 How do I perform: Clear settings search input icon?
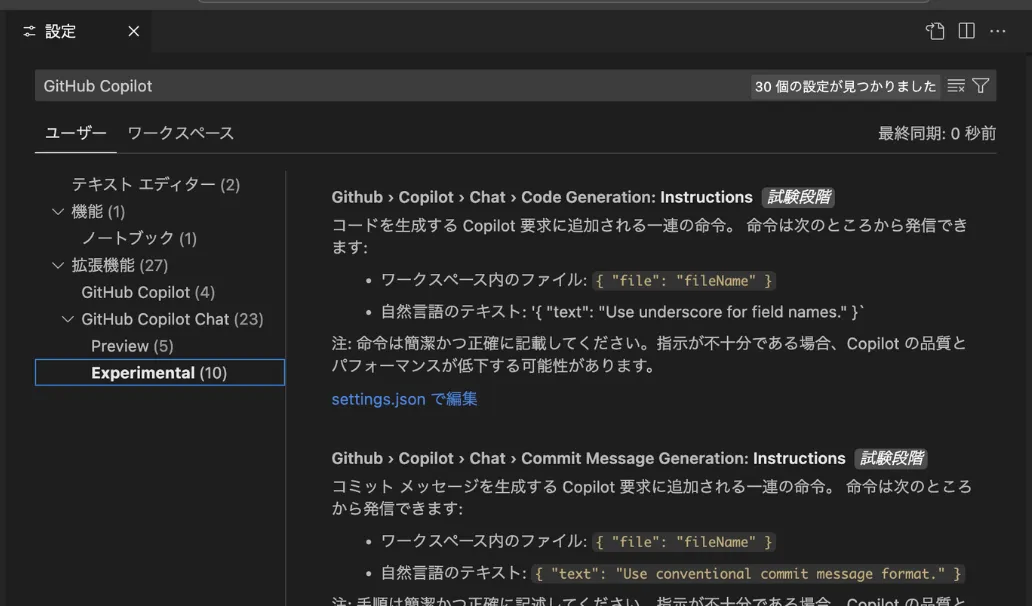pos(956,86)
